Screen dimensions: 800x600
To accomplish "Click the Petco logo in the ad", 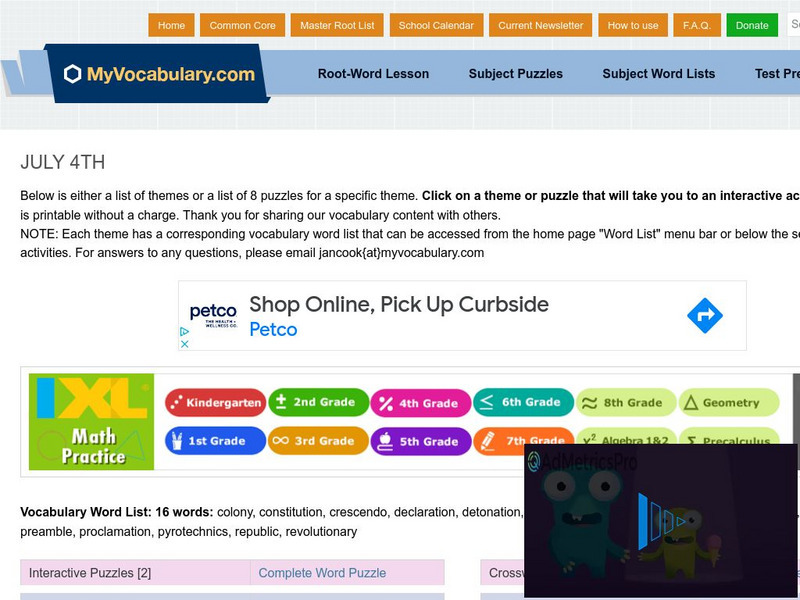I will coord(213,314).
